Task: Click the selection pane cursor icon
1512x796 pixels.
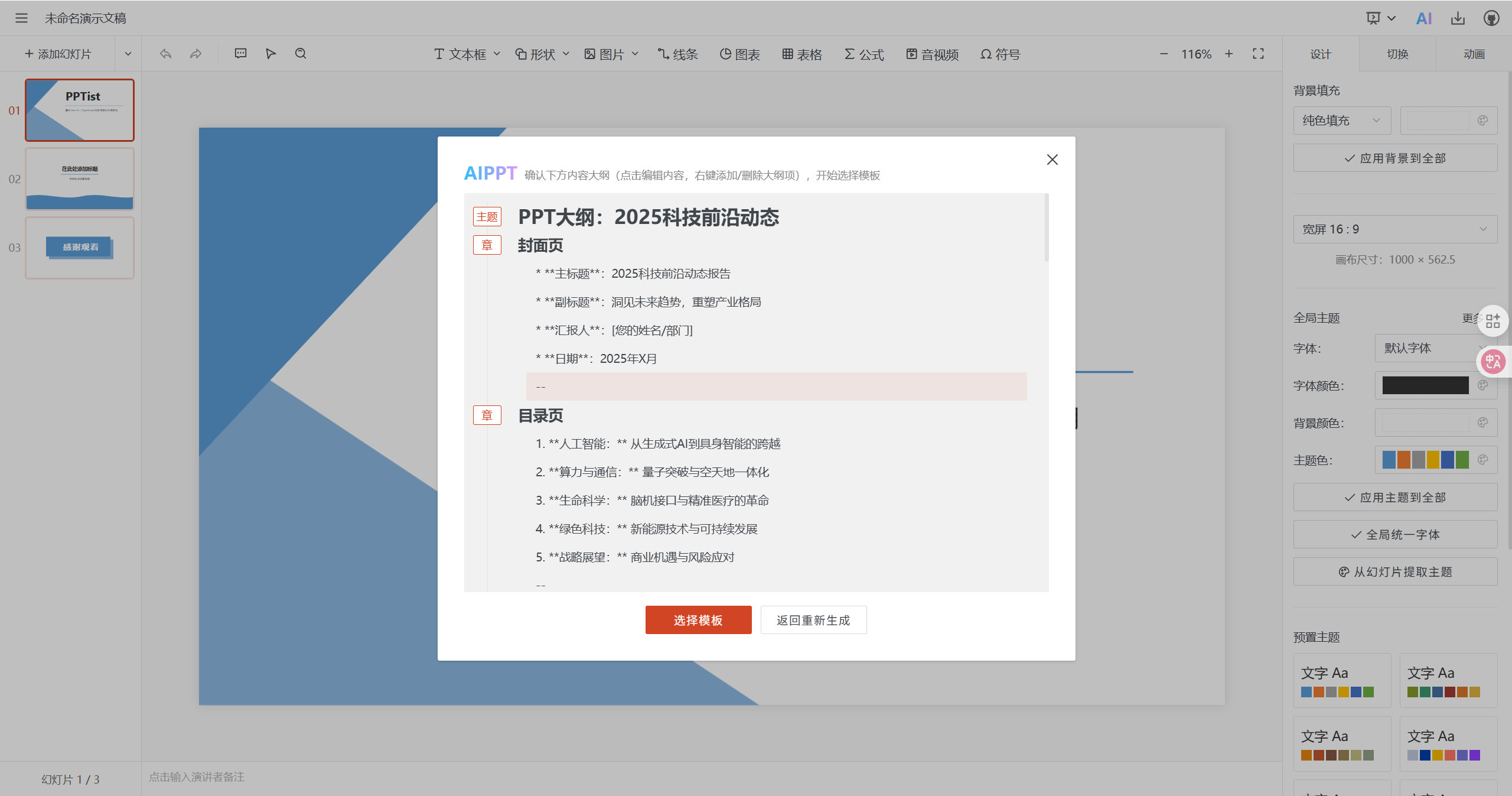Action: pyautogui.click(x=271, y=54)
